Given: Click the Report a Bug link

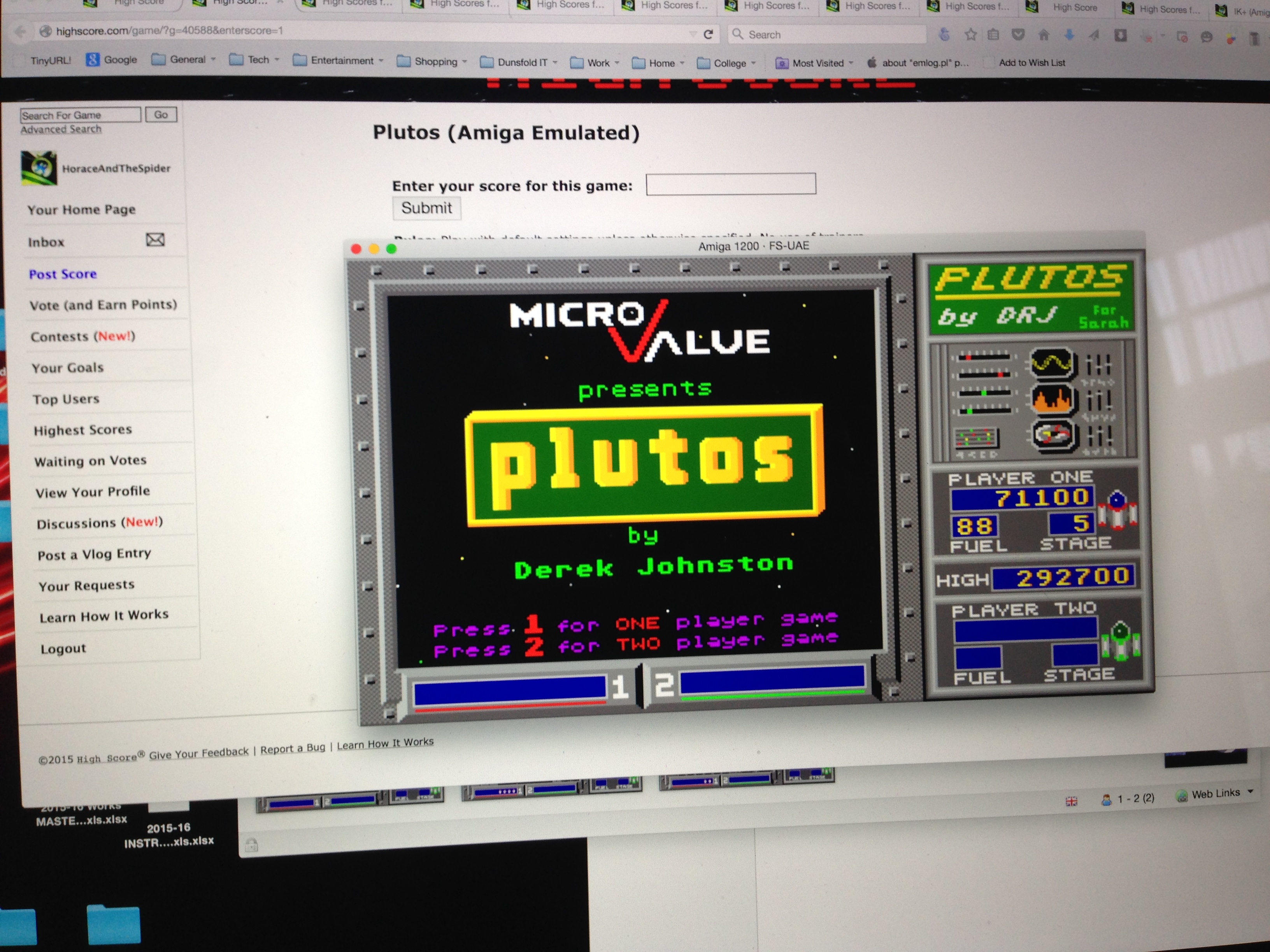Looking at the screenshot, I should tap(292, 748).
